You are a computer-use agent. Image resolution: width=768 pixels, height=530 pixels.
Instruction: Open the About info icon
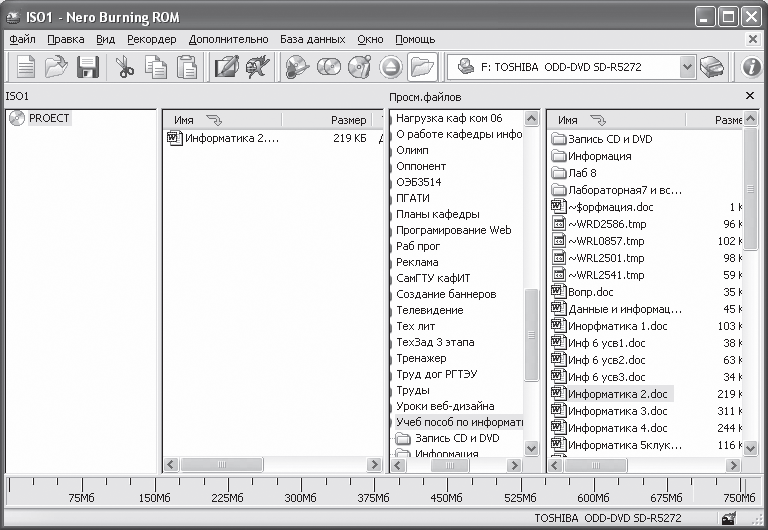(751, 67)
